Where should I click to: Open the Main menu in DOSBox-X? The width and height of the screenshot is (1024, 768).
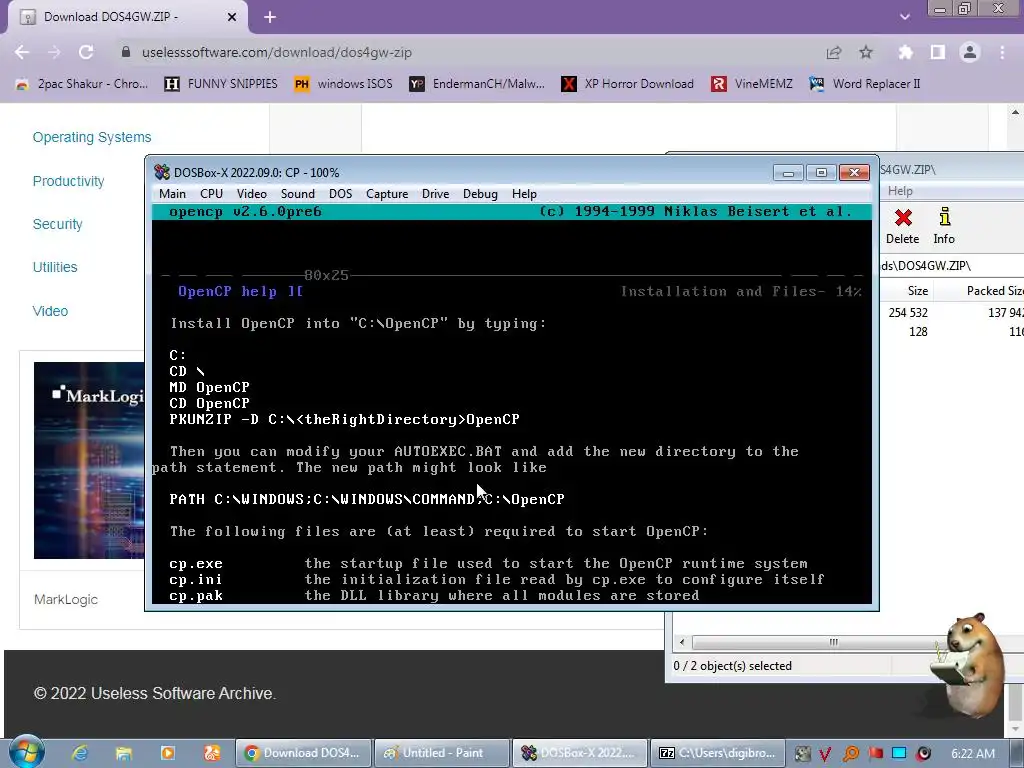tap(172, 194)
